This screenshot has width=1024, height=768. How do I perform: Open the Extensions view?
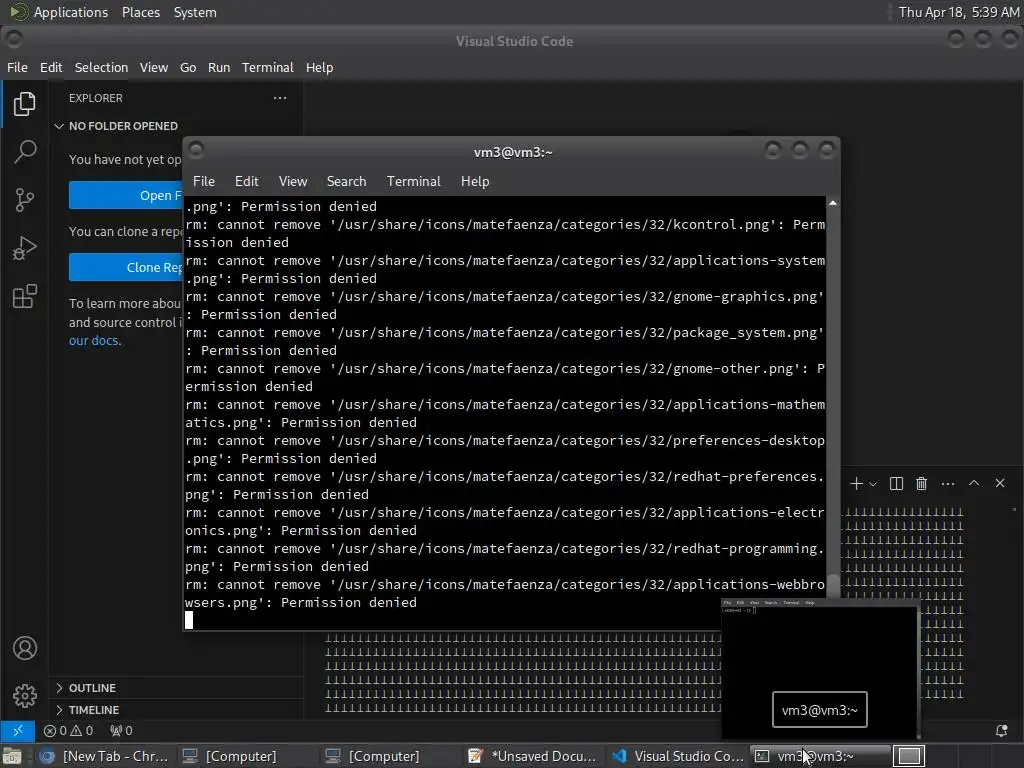tap(25, 296)
